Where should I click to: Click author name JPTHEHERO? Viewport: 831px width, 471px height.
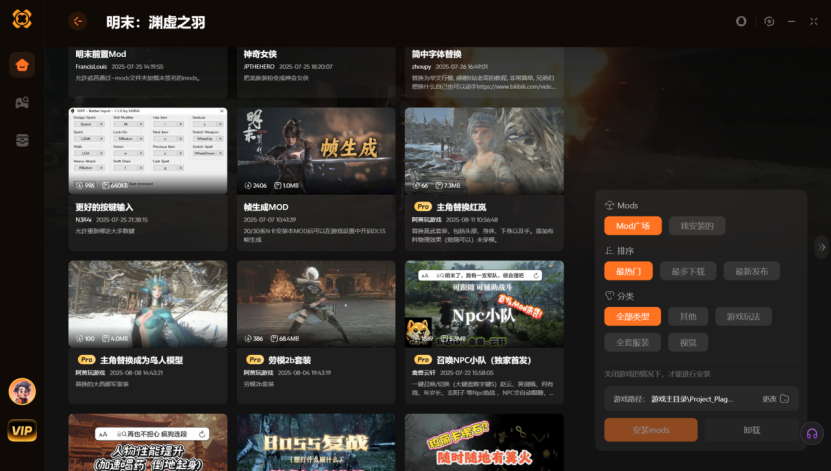[x=259, y=67]
